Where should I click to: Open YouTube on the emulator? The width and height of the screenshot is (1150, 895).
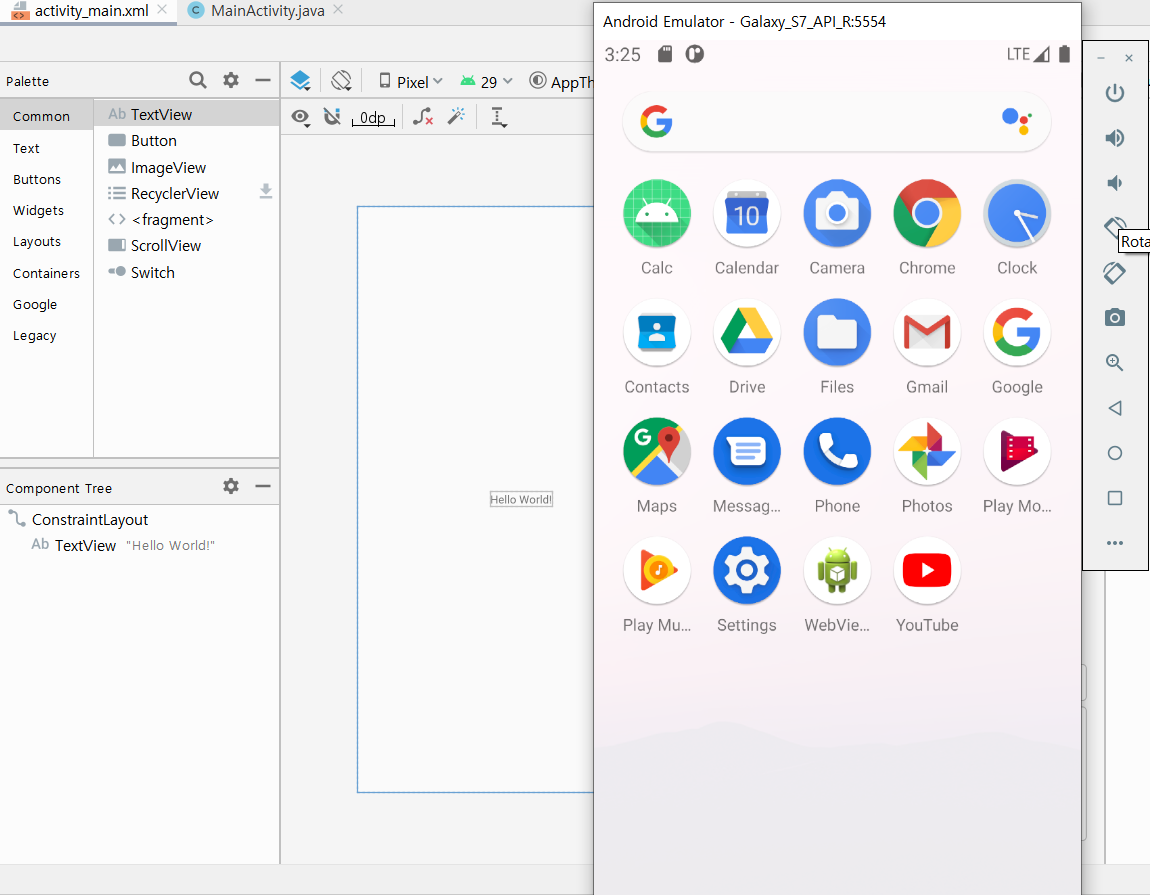[x=927, y=571]
